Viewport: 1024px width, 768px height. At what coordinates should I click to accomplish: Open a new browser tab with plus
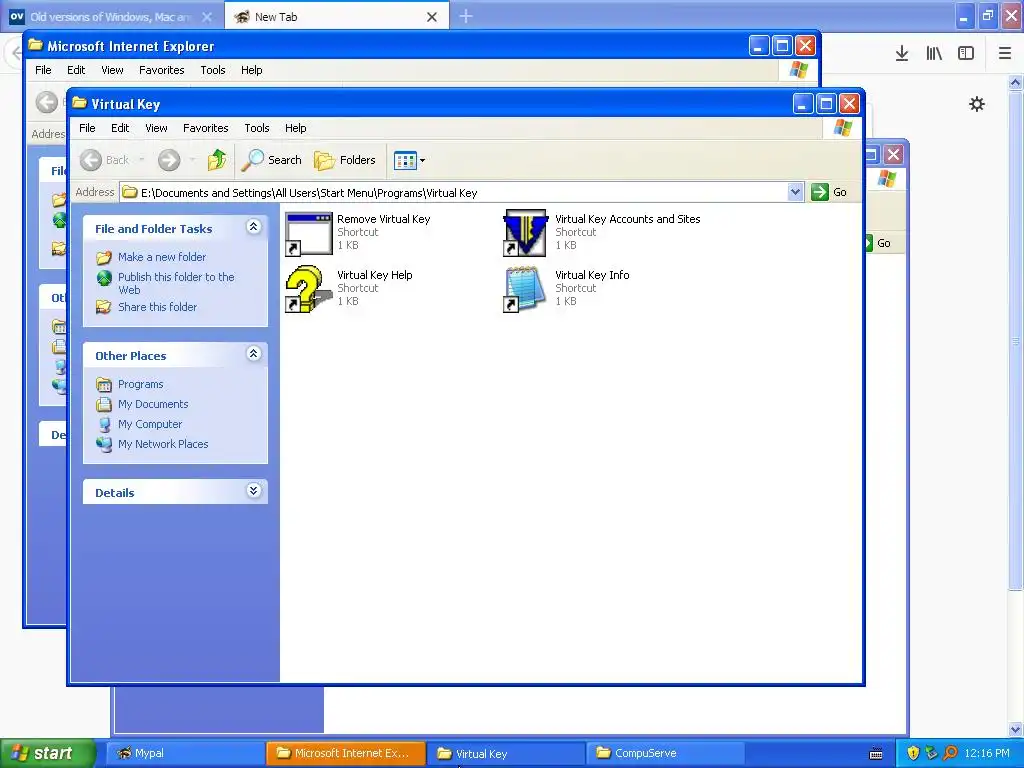466,17
